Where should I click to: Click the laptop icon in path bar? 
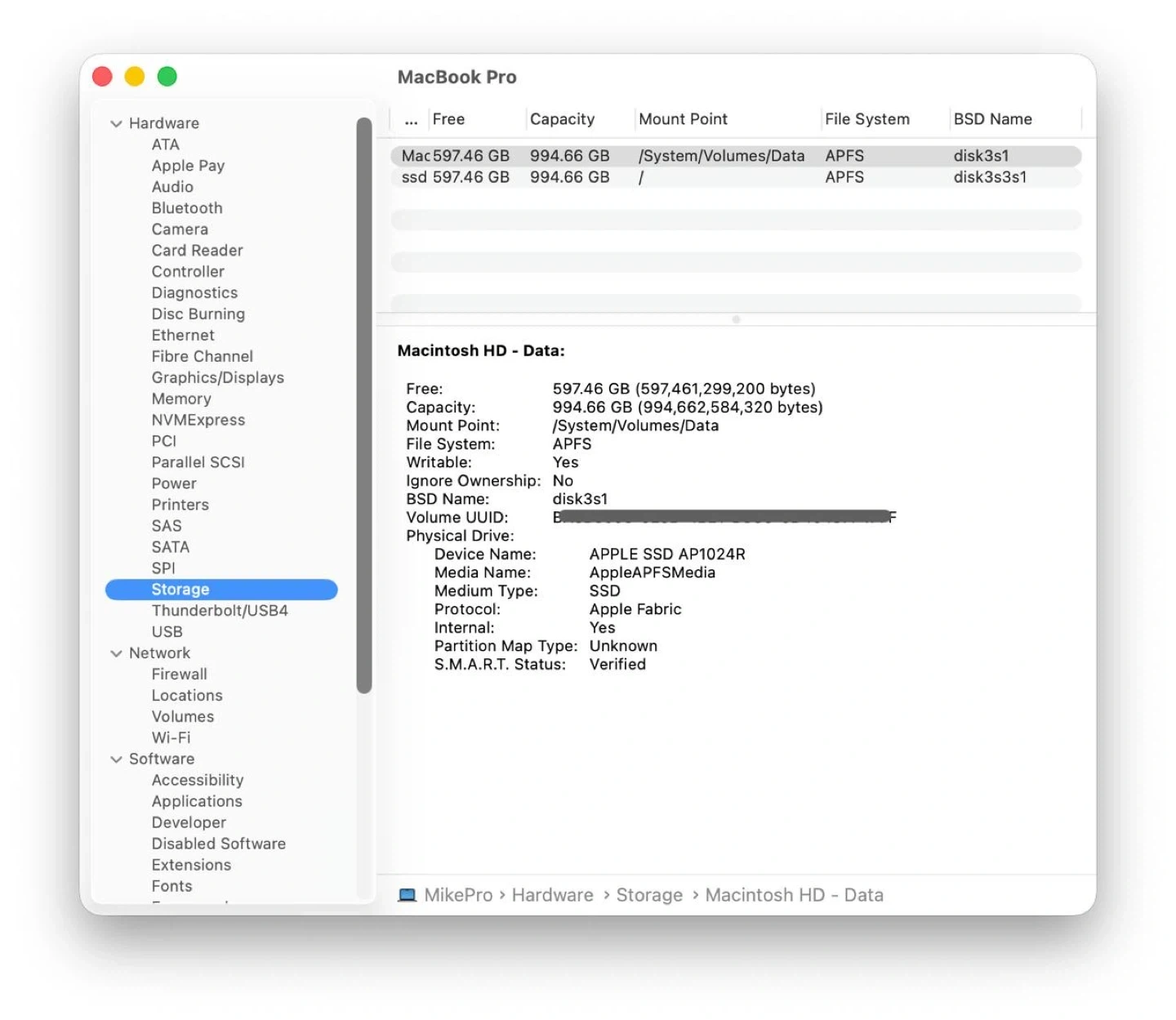pos(407,895)
